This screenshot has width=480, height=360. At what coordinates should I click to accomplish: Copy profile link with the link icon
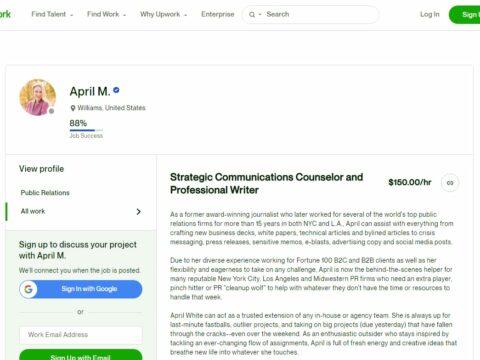[x=450, y=183]
